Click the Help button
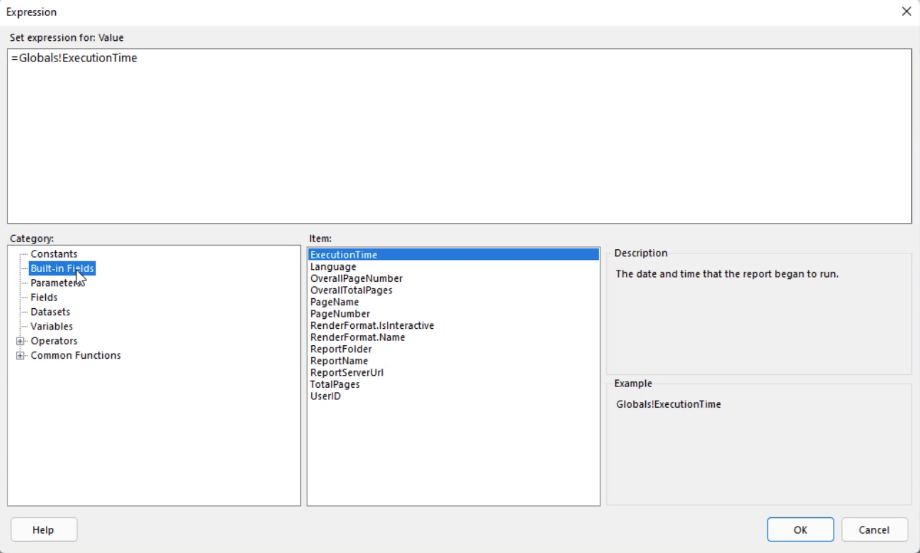 [43, 530]
